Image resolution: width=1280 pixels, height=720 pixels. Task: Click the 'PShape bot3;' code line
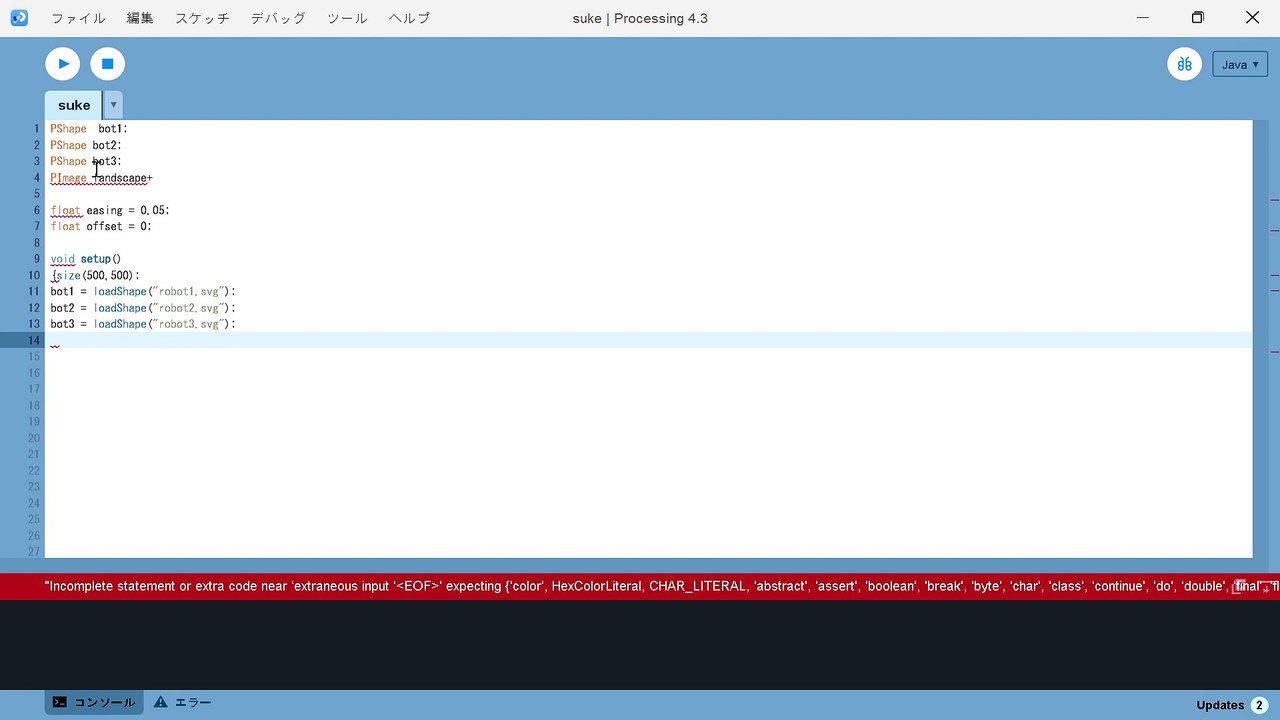click(x=86, y=161)
